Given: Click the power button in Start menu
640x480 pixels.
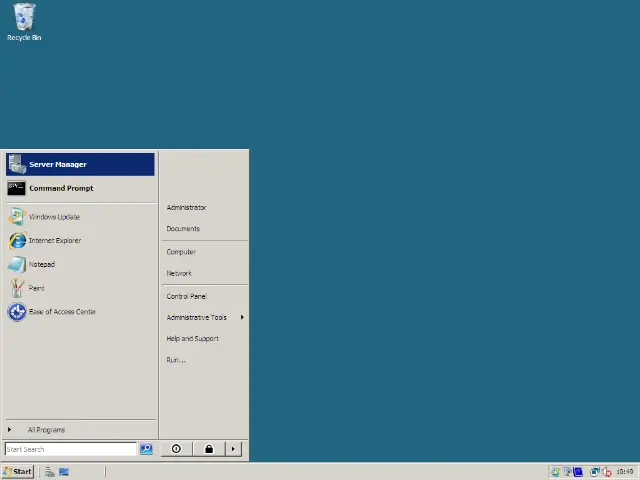Looking at the screenshot, I should pyautogui.click(x=176, y=449).
